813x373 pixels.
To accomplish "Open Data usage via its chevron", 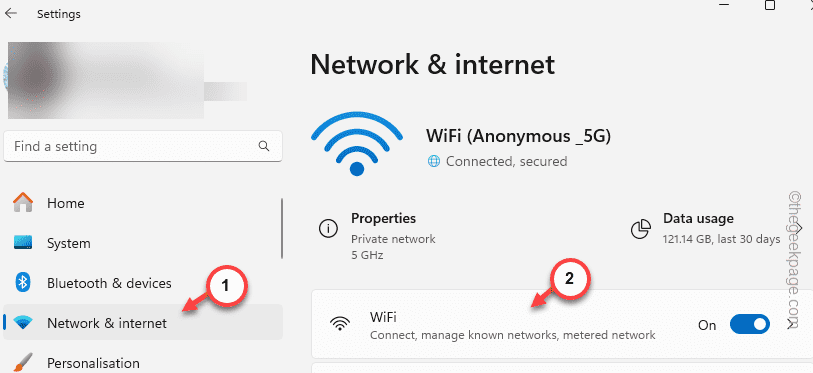I will pyautogui.click(x=799, y=229).
